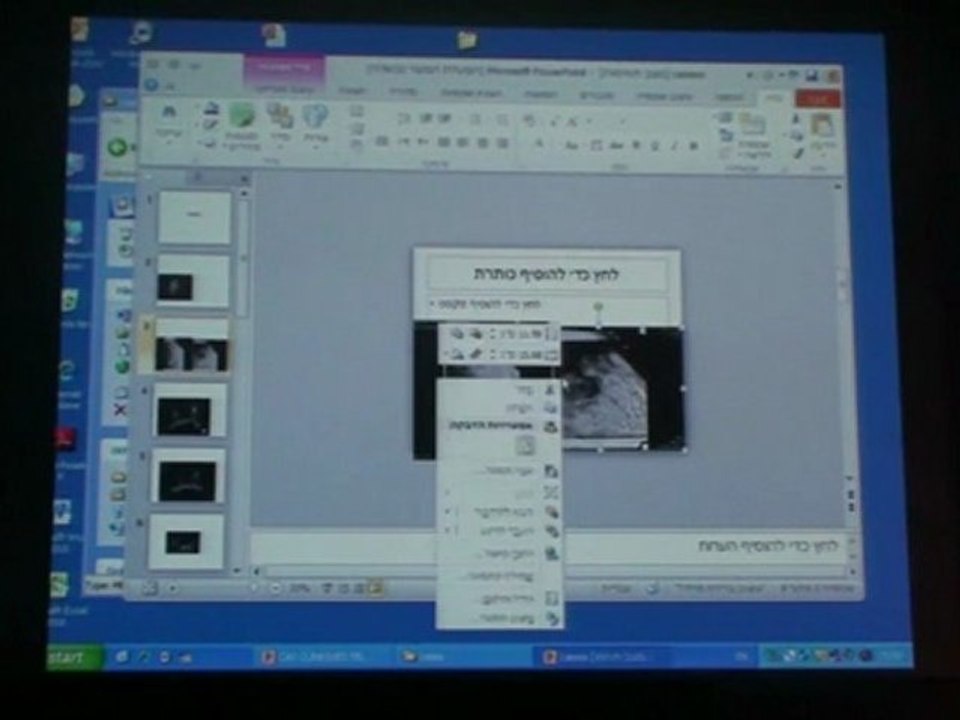Click the Cut entry in the context menu
This screenshot has width=960, height=720.
499,390
